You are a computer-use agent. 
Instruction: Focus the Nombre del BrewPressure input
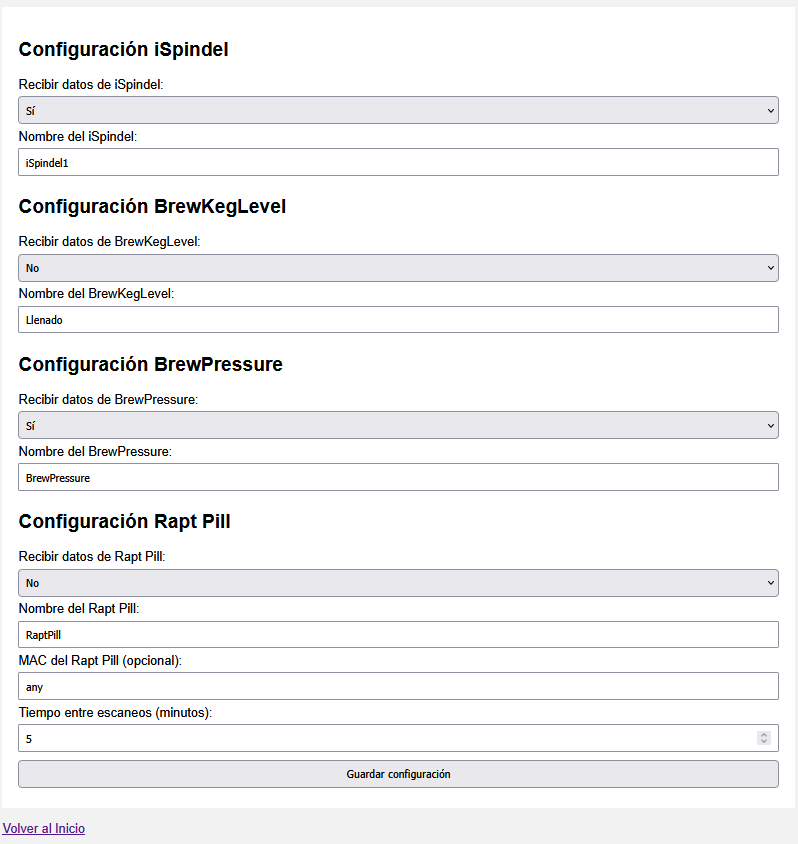point(398,477)
